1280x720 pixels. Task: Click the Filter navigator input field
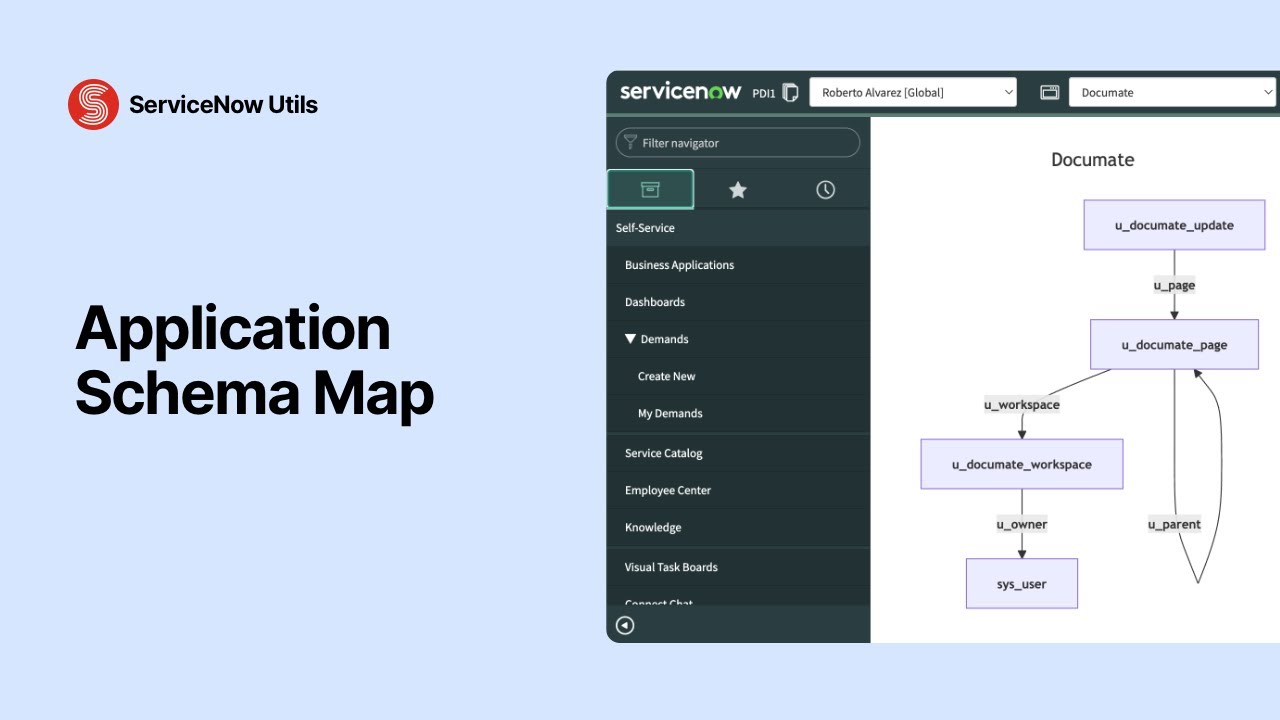tap(738, 143)
